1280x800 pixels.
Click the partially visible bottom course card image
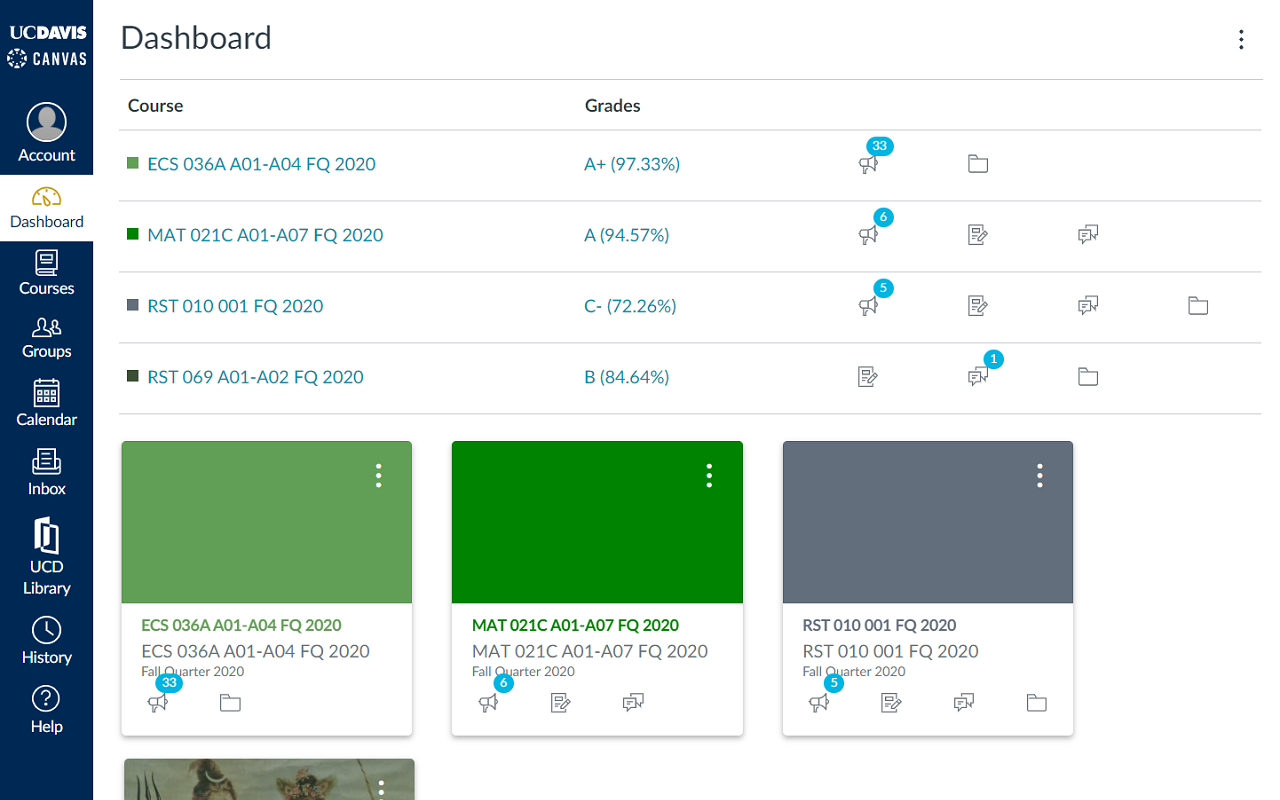click(x=268, y=785)
